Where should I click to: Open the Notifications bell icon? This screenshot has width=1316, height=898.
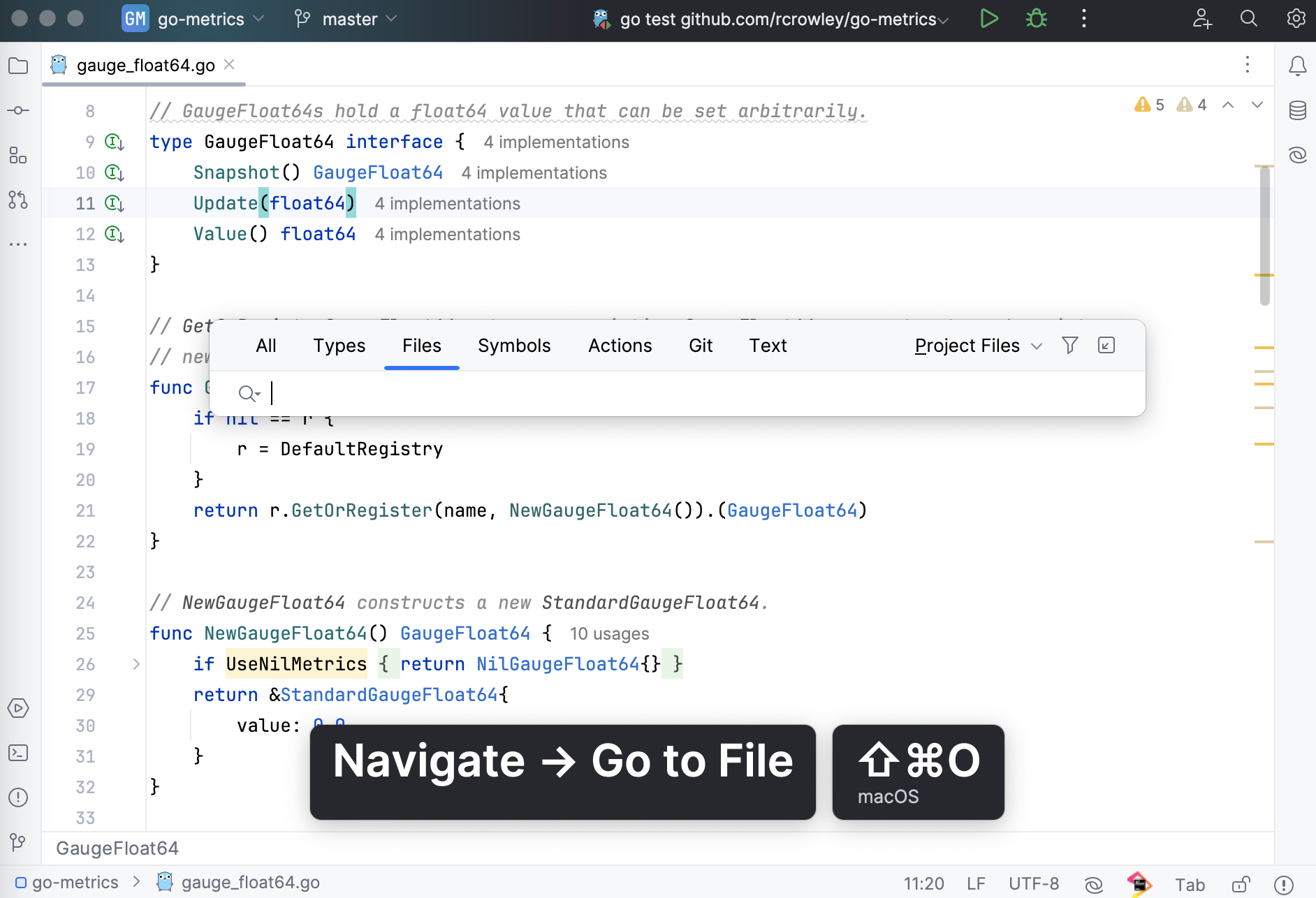pos(1299,66)
